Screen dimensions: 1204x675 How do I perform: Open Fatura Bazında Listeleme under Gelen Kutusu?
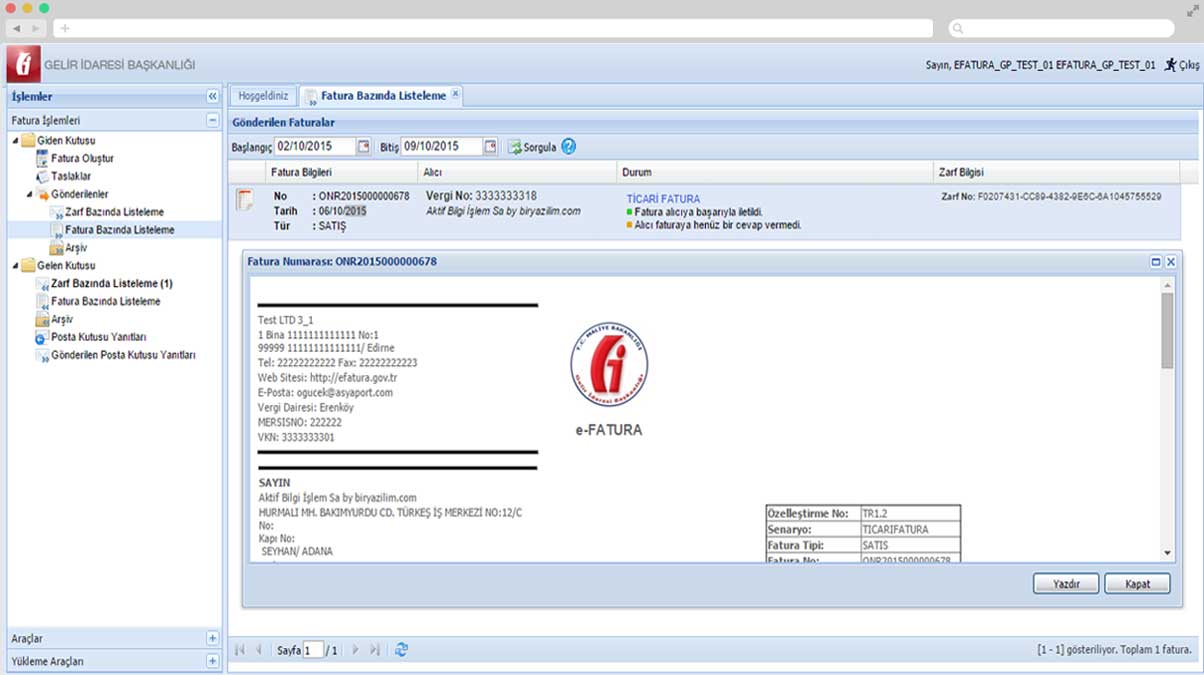tap(105, 301)
